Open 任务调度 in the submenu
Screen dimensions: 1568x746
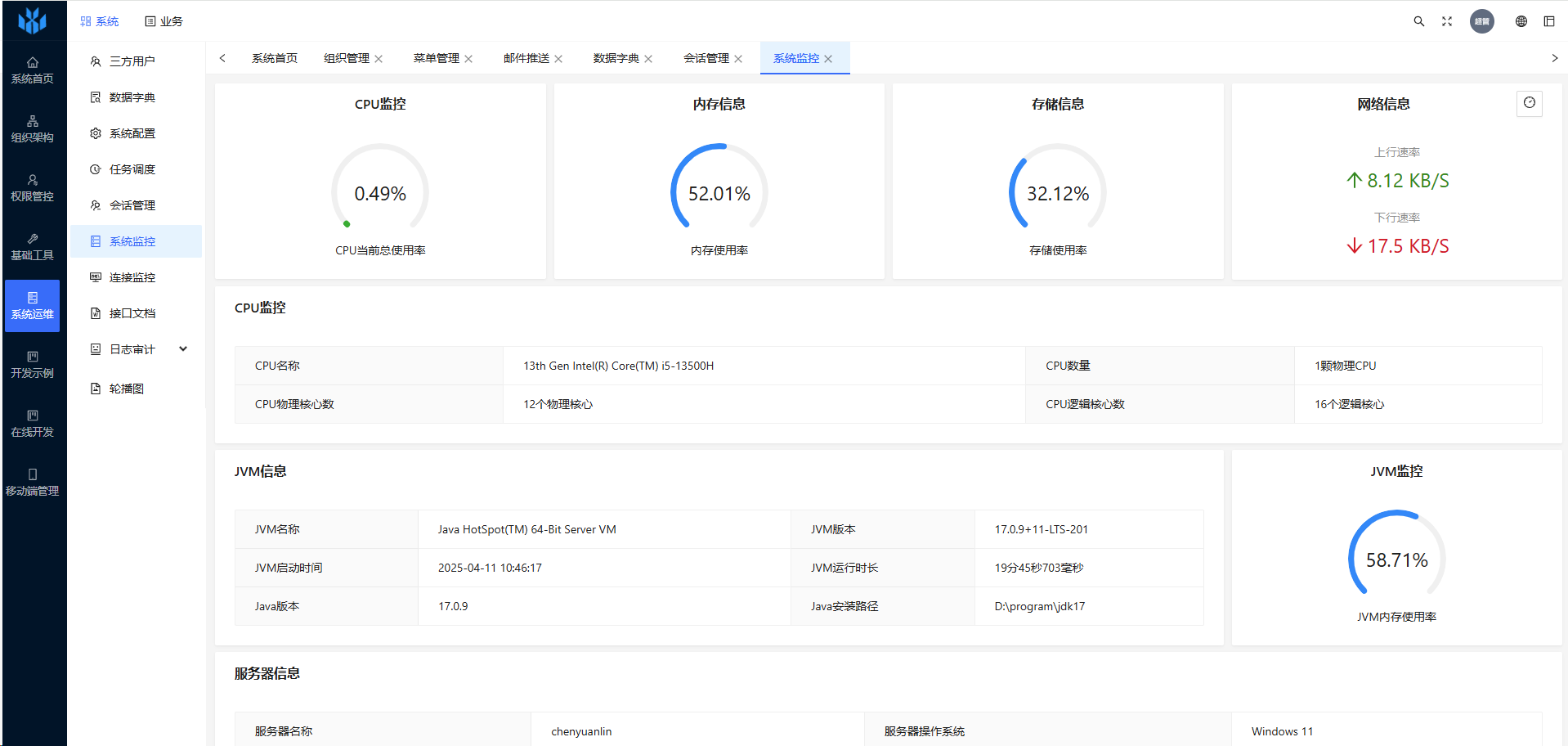132,169
